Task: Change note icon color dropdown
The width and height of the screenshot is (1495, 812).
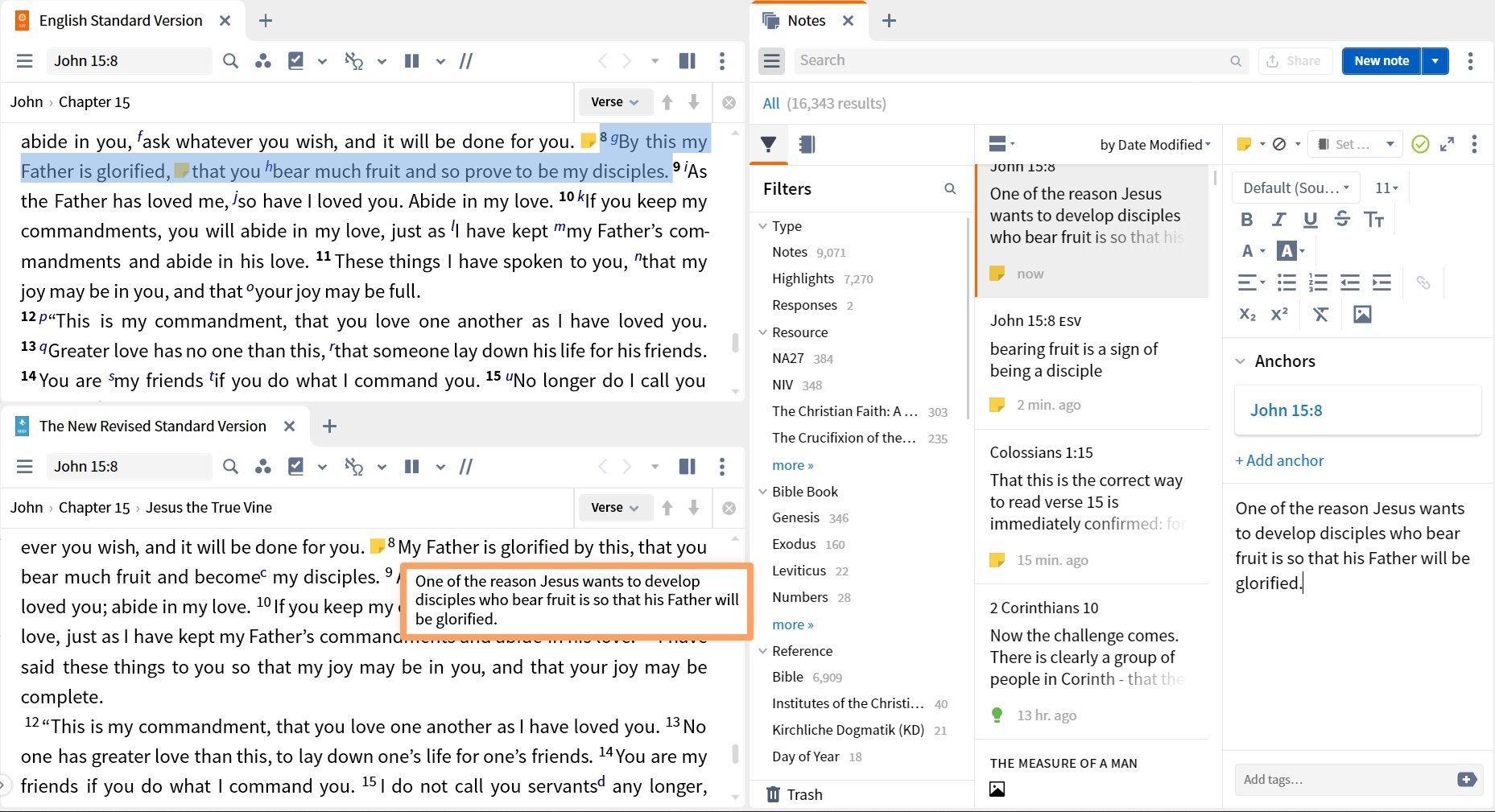Action: coord(1250,145)
